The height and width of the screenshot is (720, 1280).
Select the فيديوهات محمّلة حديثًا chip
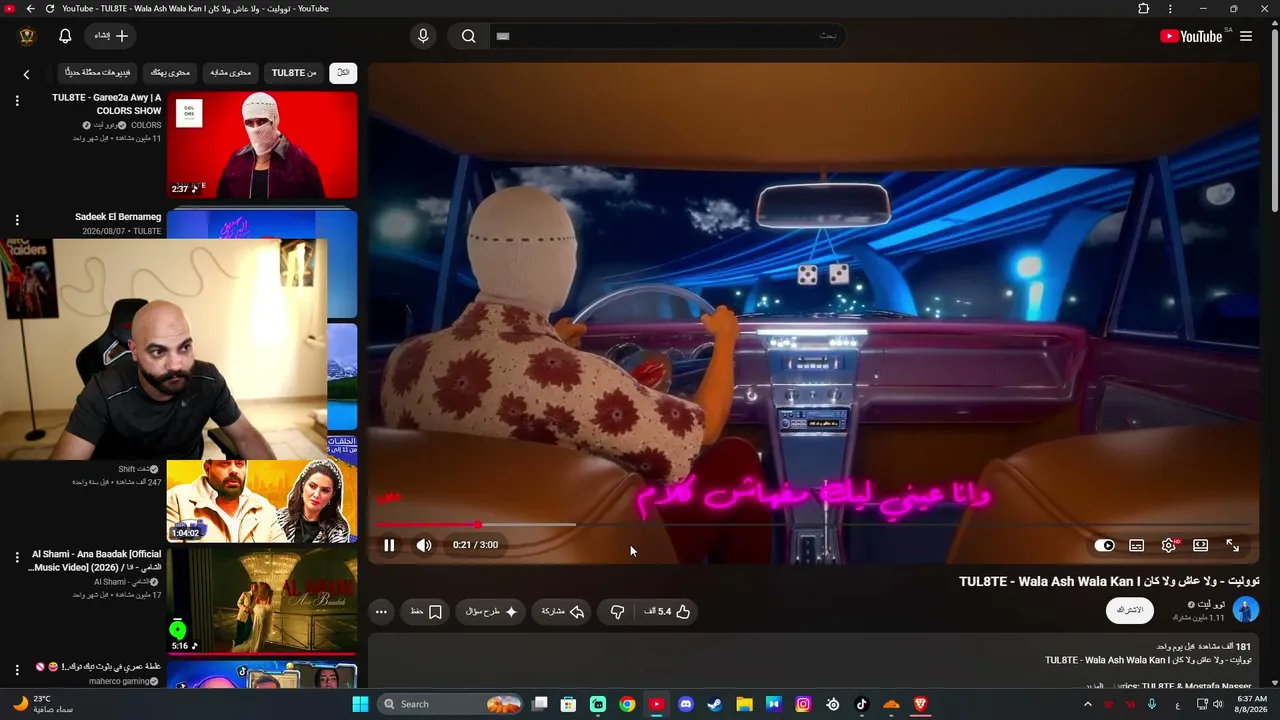click(98, 72)
